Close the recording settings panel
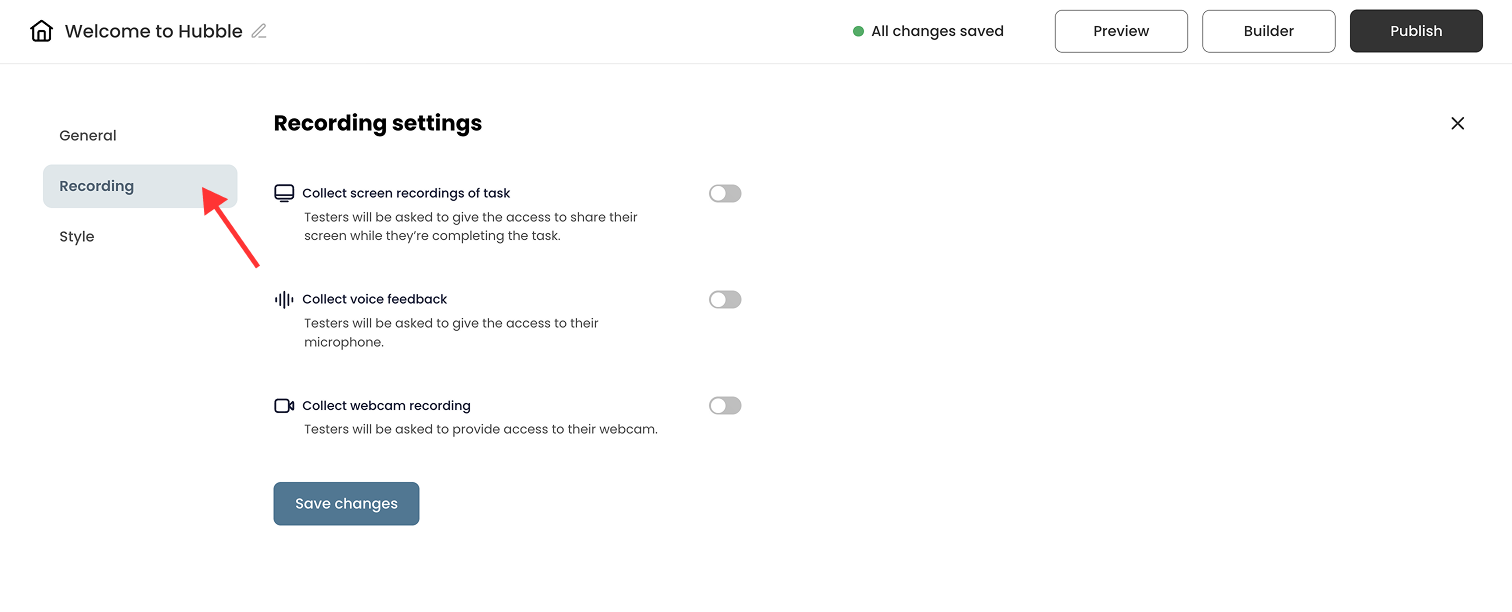 coord(1457,123)
